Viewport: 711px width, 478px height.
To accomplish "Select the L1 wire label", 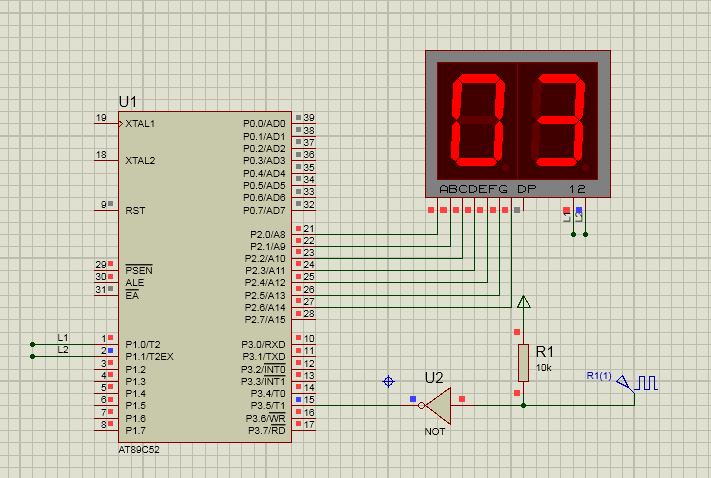I will (63, 336).
